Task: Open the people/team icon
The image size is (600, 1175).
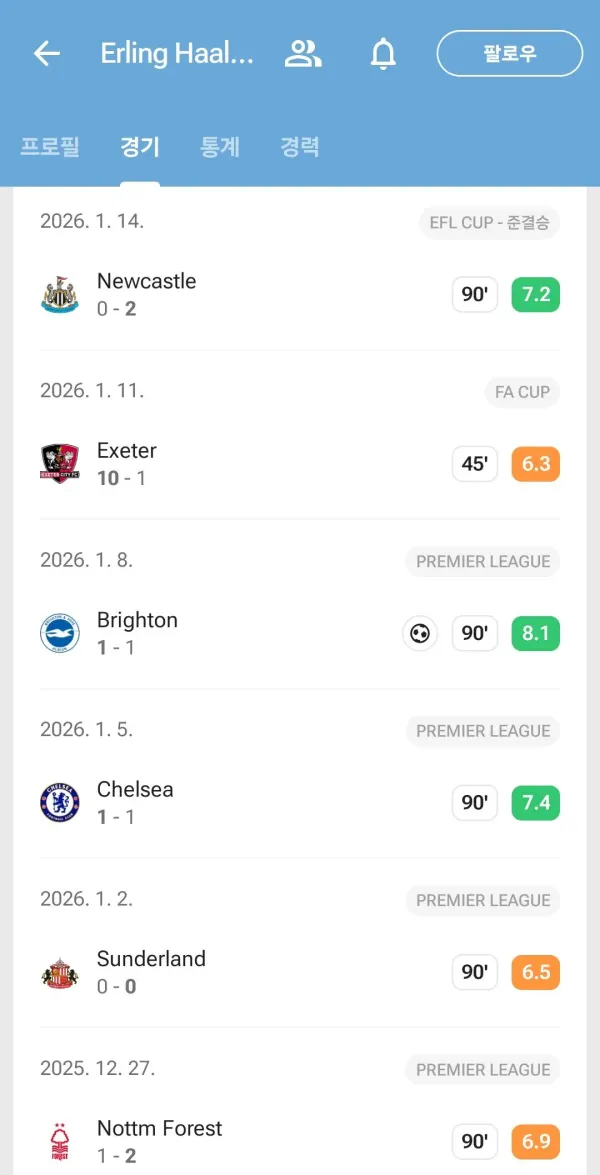Action: point(303,53)
